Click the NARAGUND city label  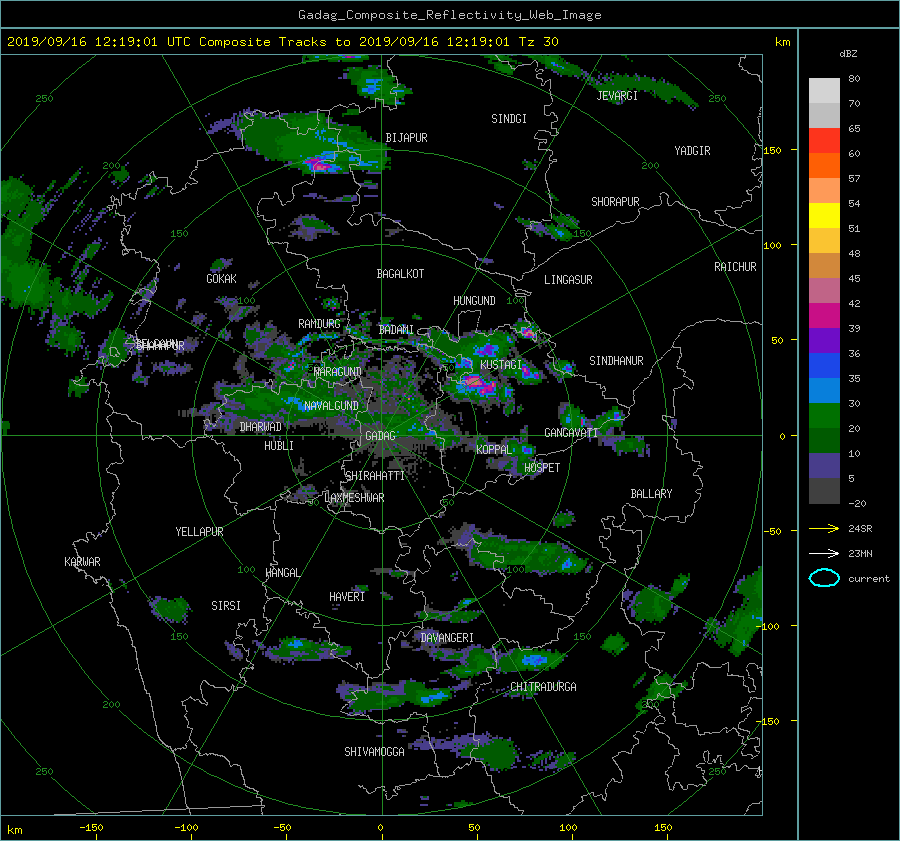click(338, 372)
